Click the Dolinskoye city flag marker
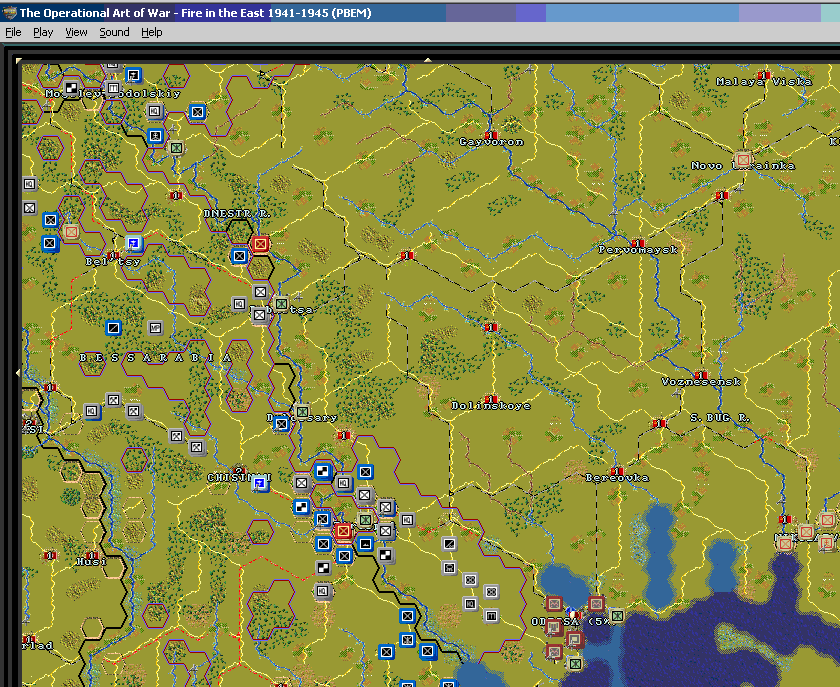 491,399
